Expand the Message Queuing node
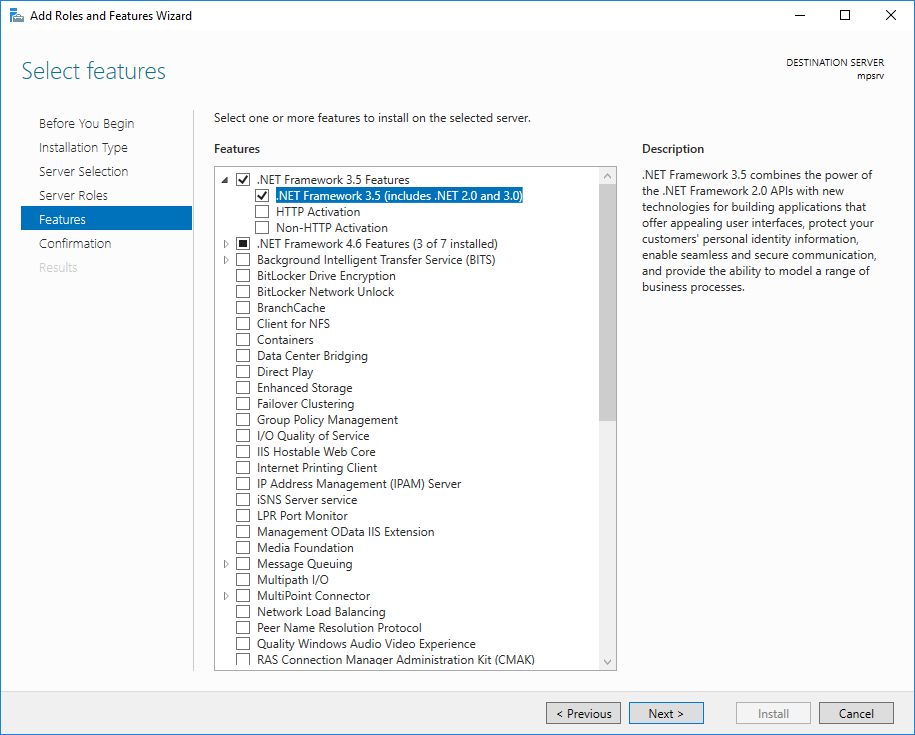915x735 pixels. coord(226,564)
